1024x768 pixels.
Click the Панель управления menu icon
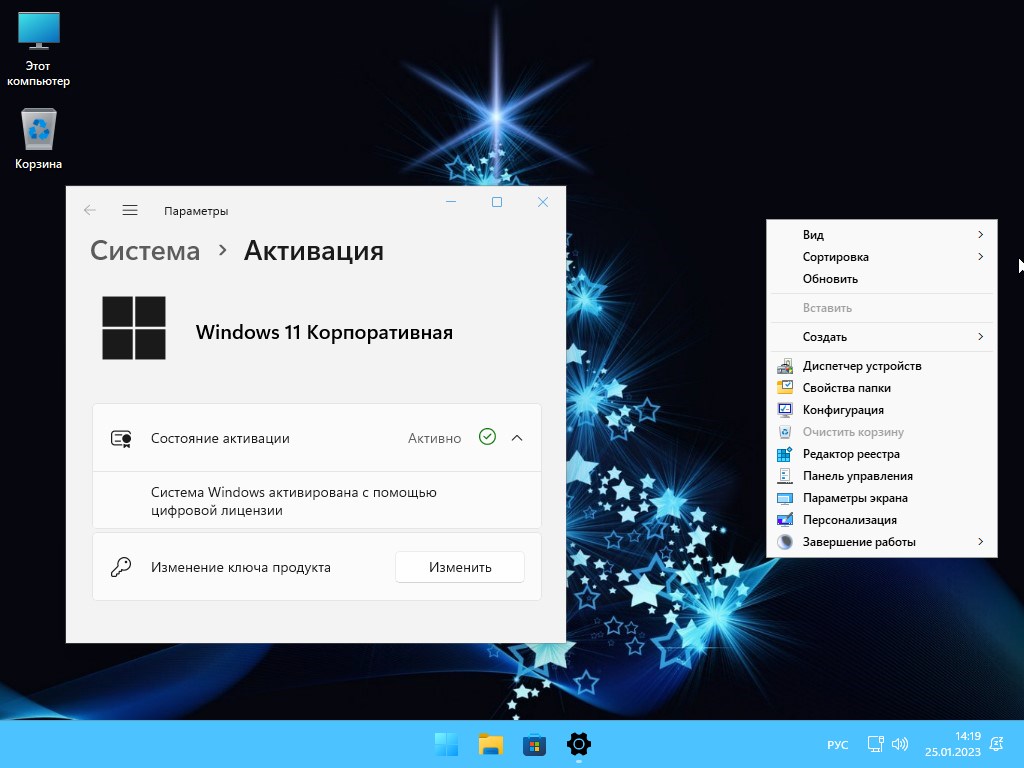[x=785, y=476]
